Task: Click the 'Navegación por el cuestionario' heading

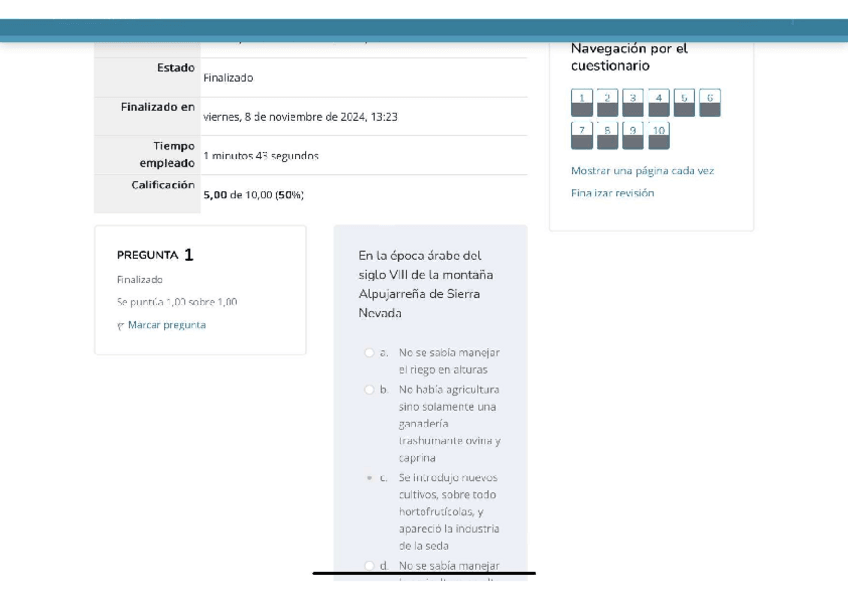Action: (x=629, y=57)
